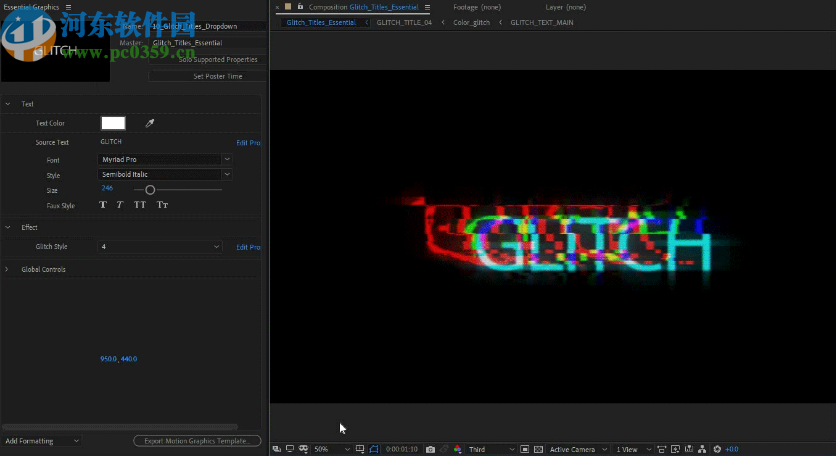Click Export Motion Graphics Template button

click(197, 441)
